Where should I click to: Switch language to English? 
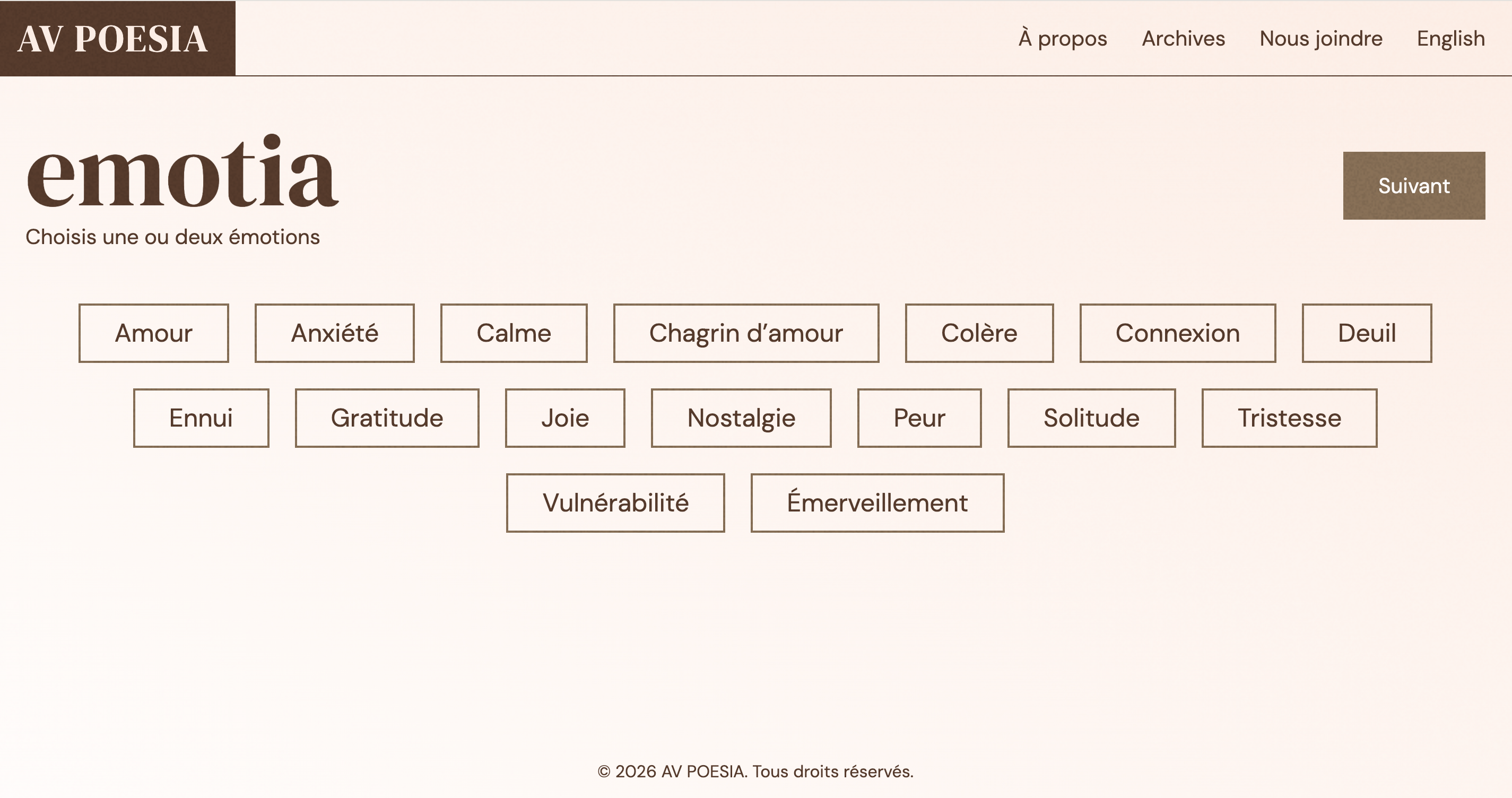pos(1450,39)
